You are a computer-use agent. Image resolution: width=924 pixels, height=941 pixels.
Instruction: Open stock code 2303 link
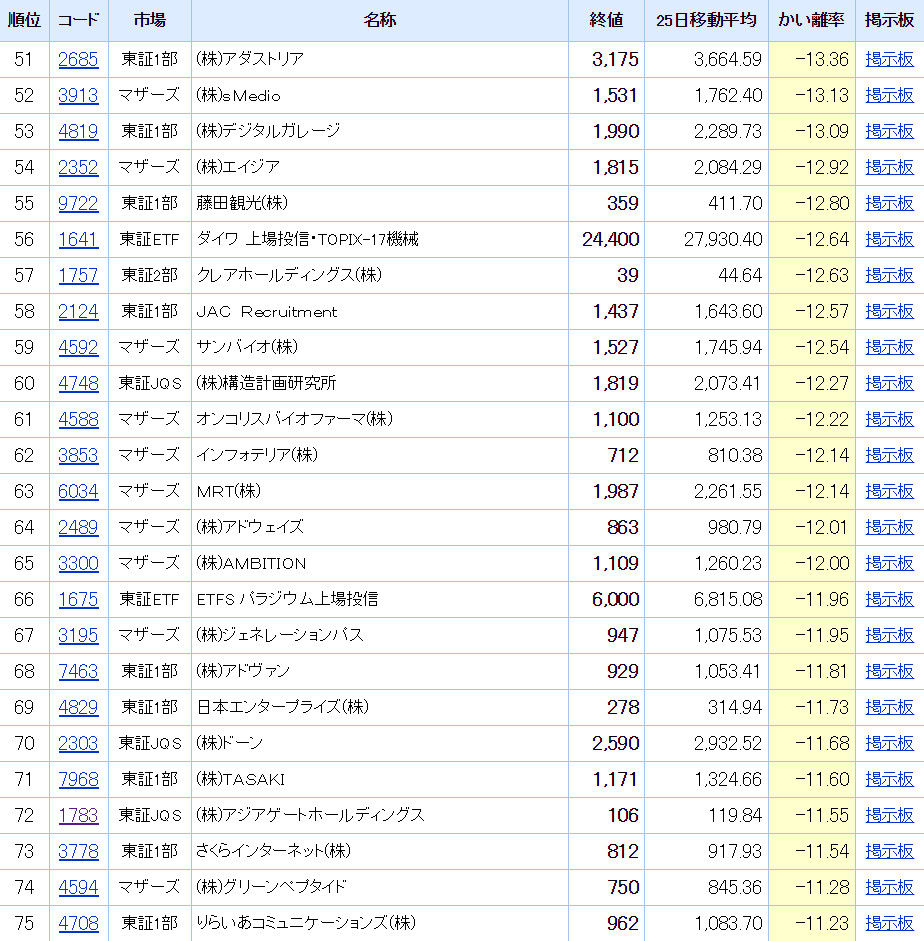pyautogui.click(x=78, y=744)
